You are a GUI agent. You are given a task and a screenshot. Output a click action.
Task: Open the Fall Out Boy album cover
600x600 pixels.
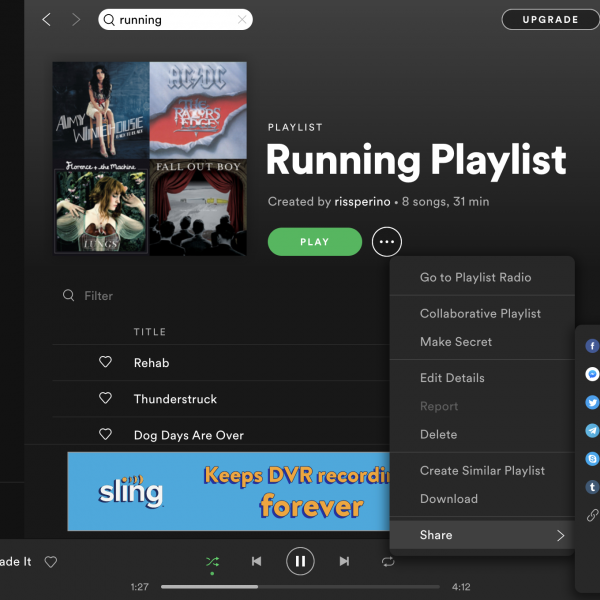(x=198, y=207)
